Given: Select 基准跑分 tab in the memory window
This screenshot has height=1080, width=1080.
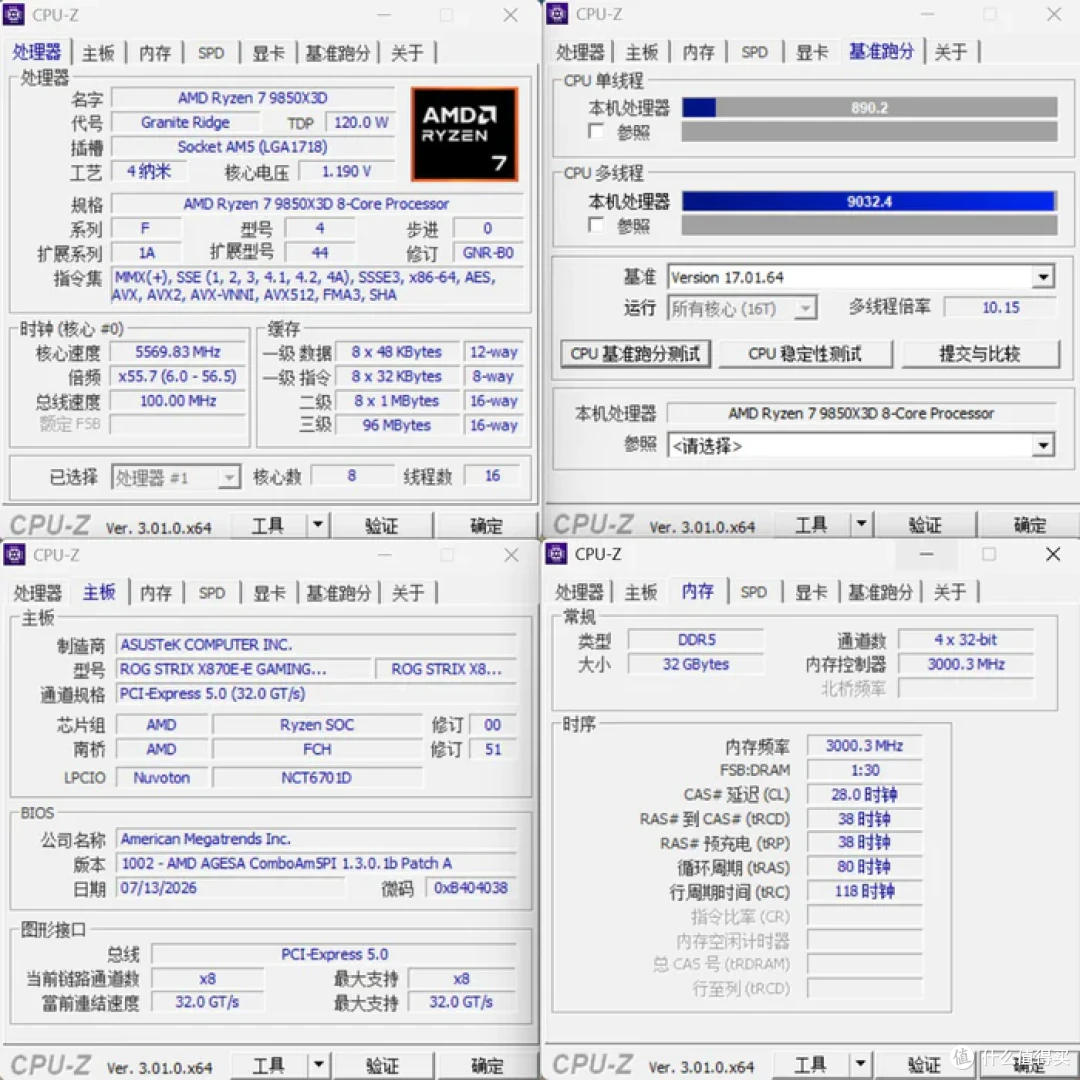Looking at the screenshot, I should pyautogui.click(x=880, y=592).
